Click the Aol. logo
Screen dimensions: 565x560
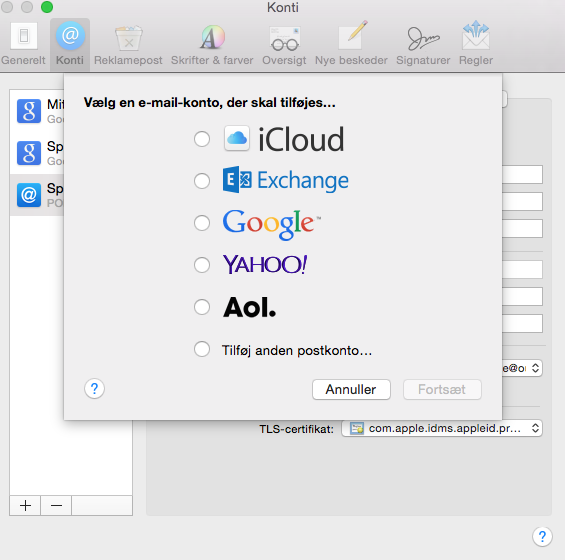pos(249,307)
